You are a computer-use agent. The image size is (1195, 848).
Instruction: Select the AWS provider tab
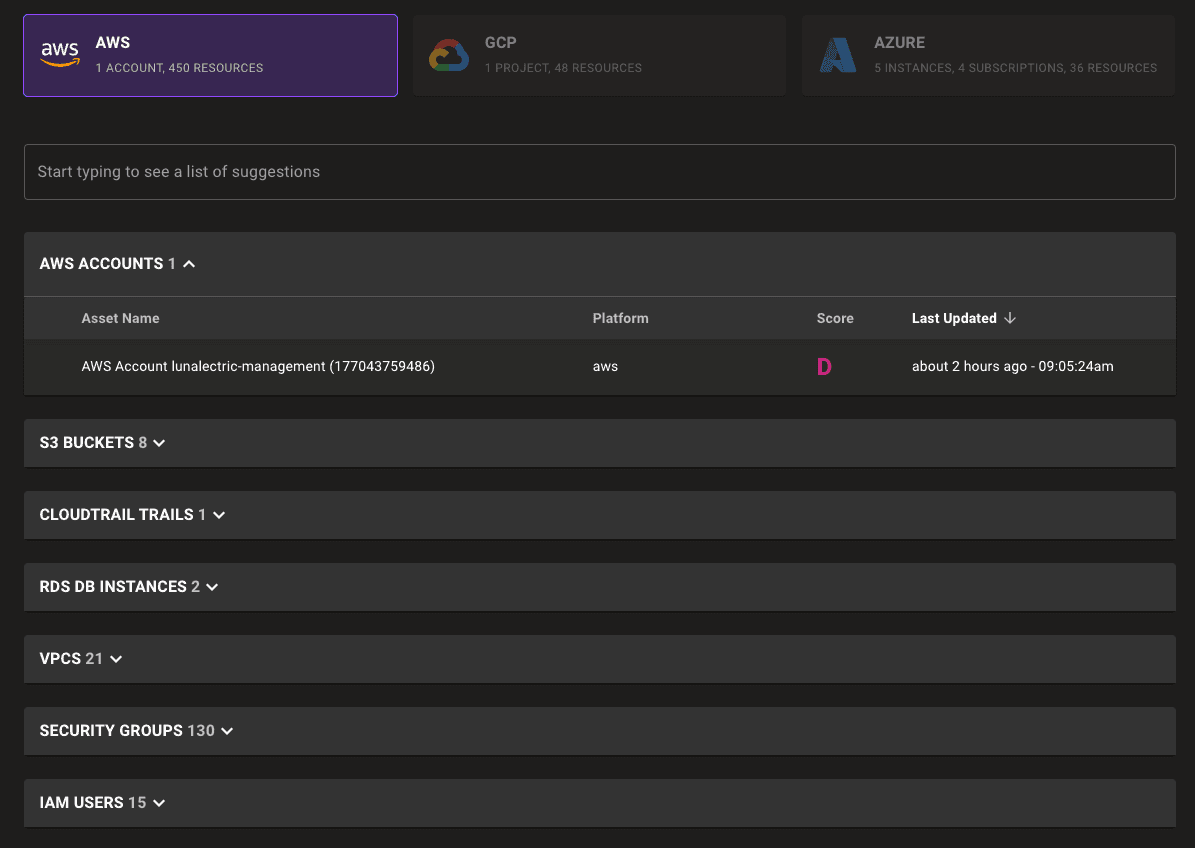[210, 56]
